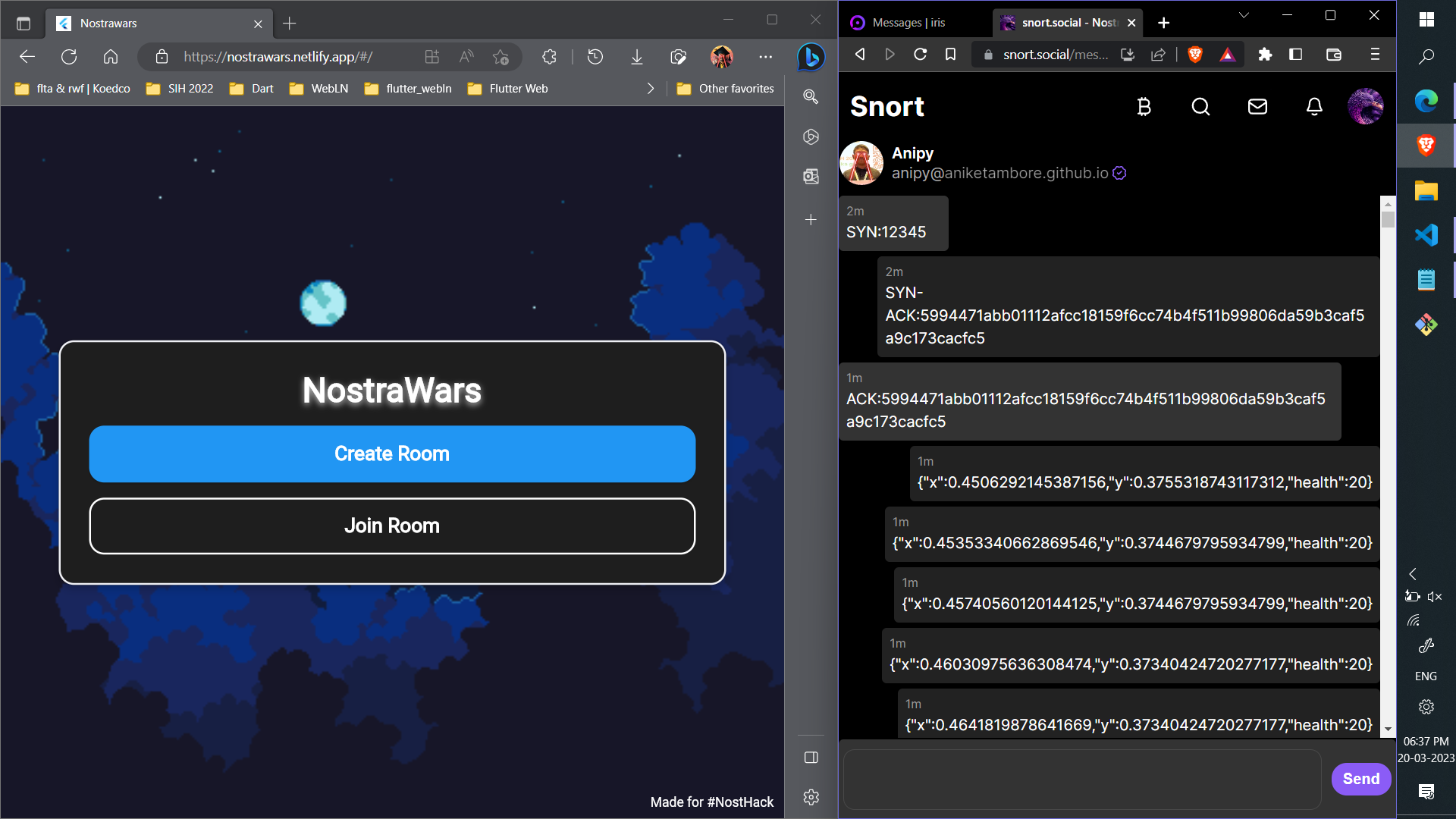Expand hidden system tray icons chevron
Viewport: 1456px width, 819px height.
point(1412,574)
